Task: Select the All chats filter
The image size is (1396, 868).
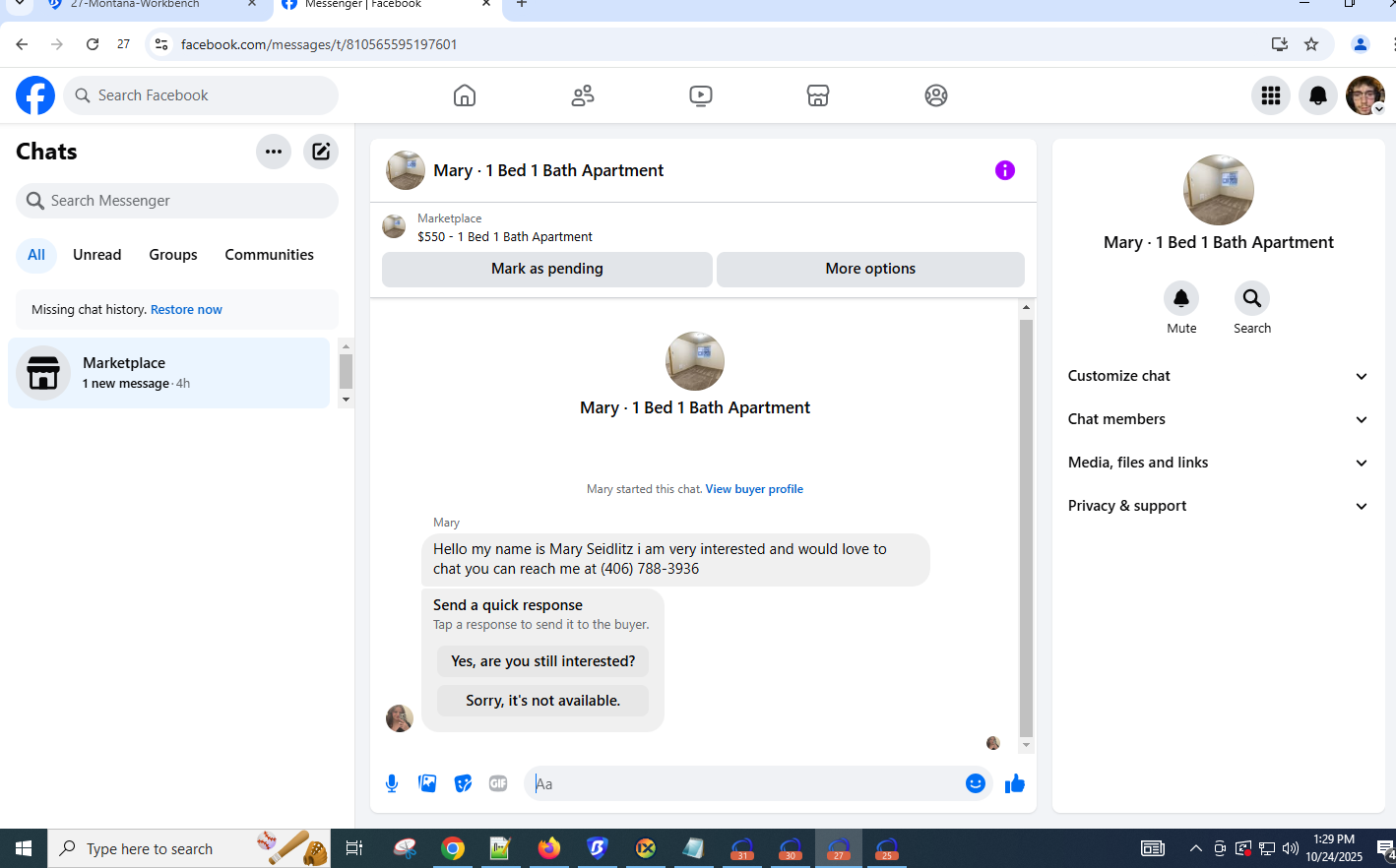Action: coord(36,255)
